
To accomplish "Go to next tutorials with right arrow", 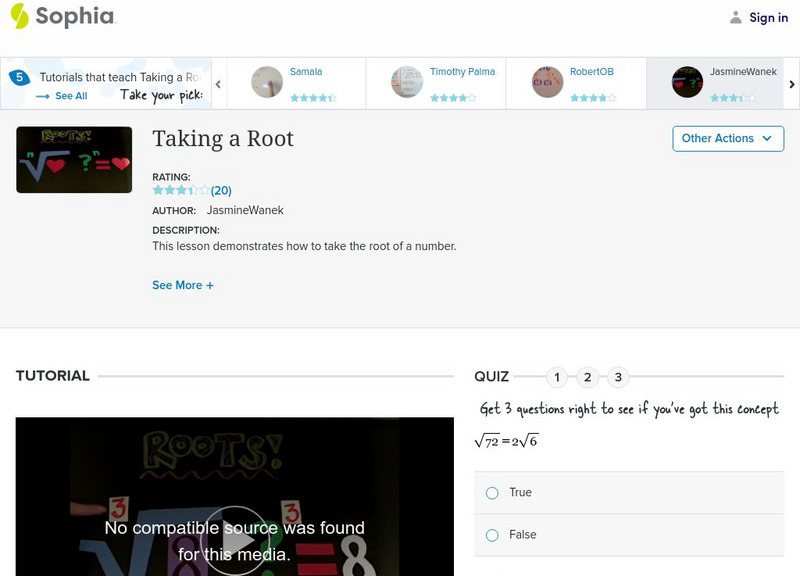I will pos(792,84).
